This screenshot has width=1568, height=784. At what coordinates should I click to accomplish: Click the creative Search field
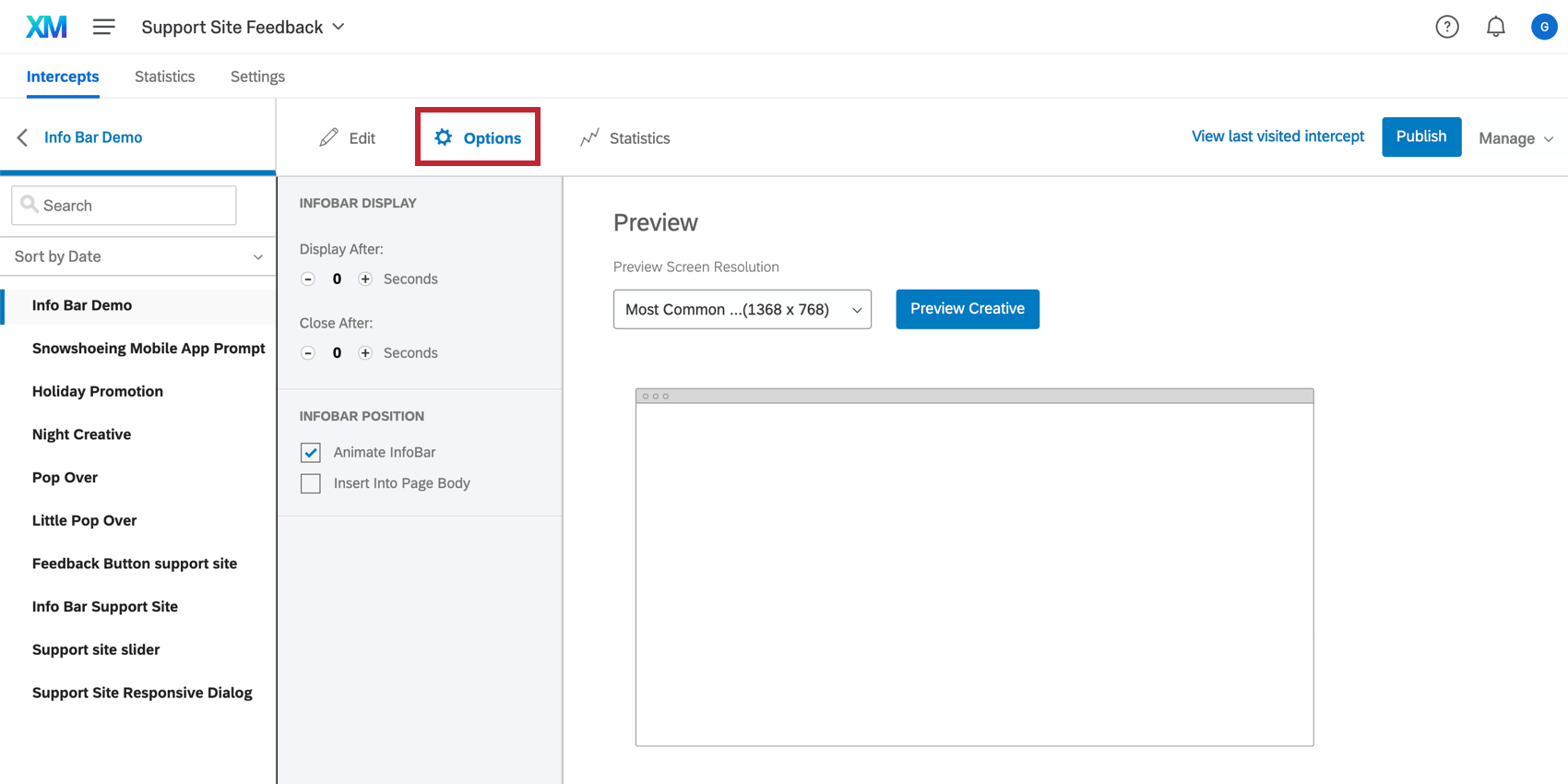click(x=125, y=206)
